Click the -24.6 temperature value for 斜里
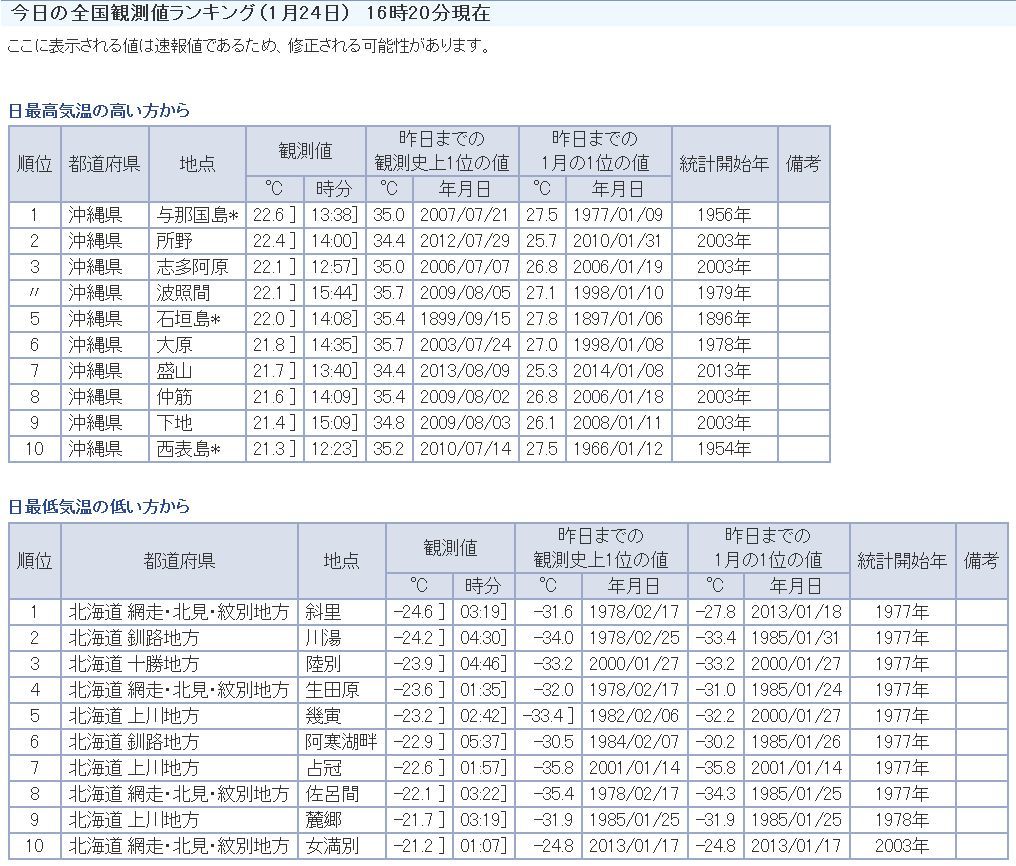This screenshot has height=866, width=1016. pyautogui.click(x=415, y=612)
